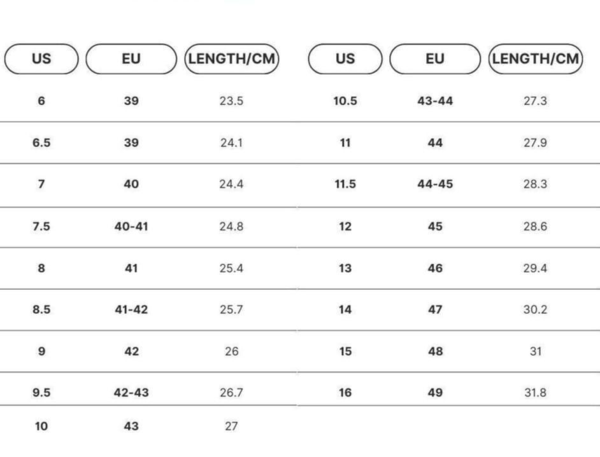The height and width of the screenshot is (457, 600).
Task: Click the US size 13 cell
Action: 345,268
